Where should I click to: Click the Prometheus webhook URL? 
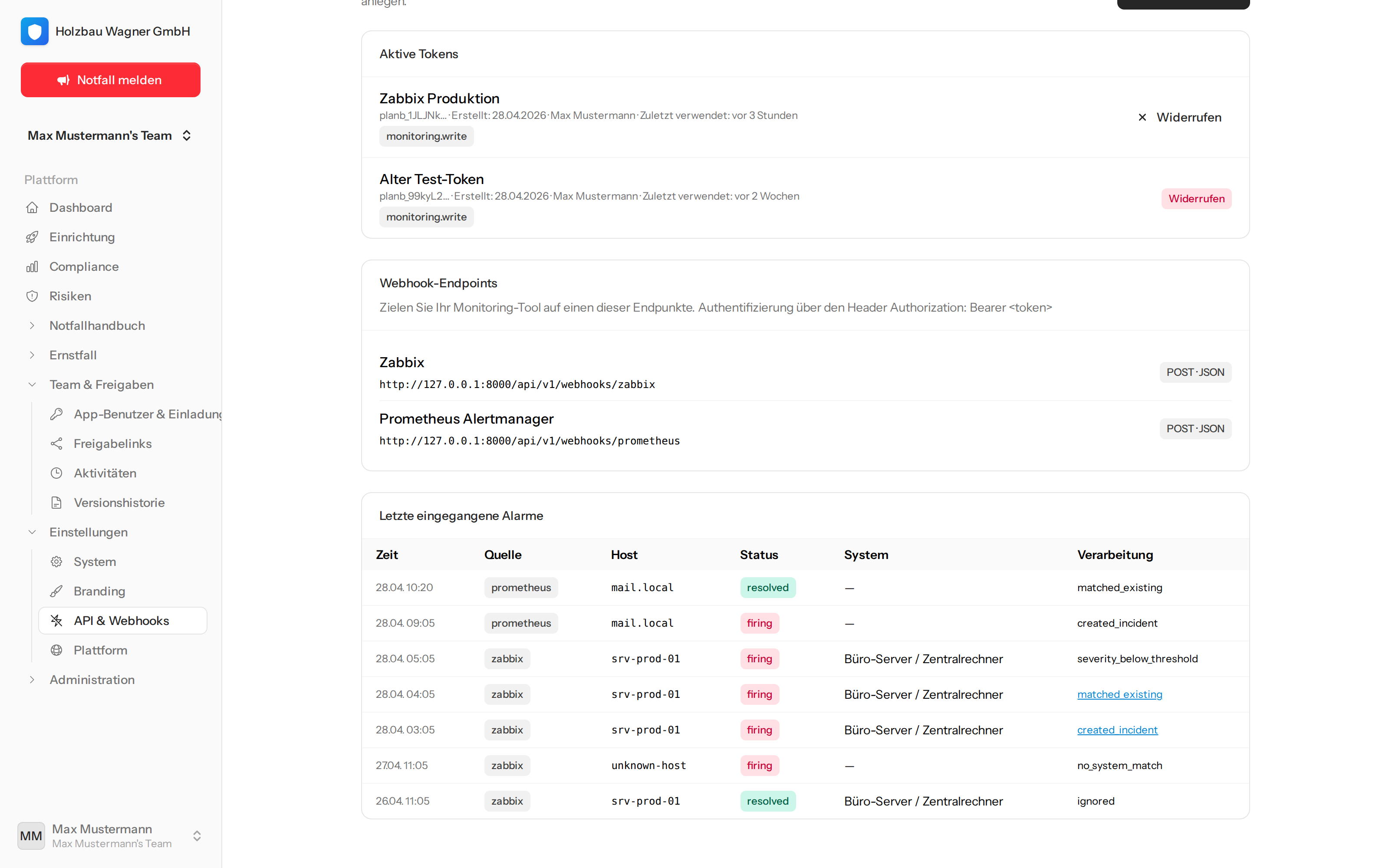[x=529, y=441]
